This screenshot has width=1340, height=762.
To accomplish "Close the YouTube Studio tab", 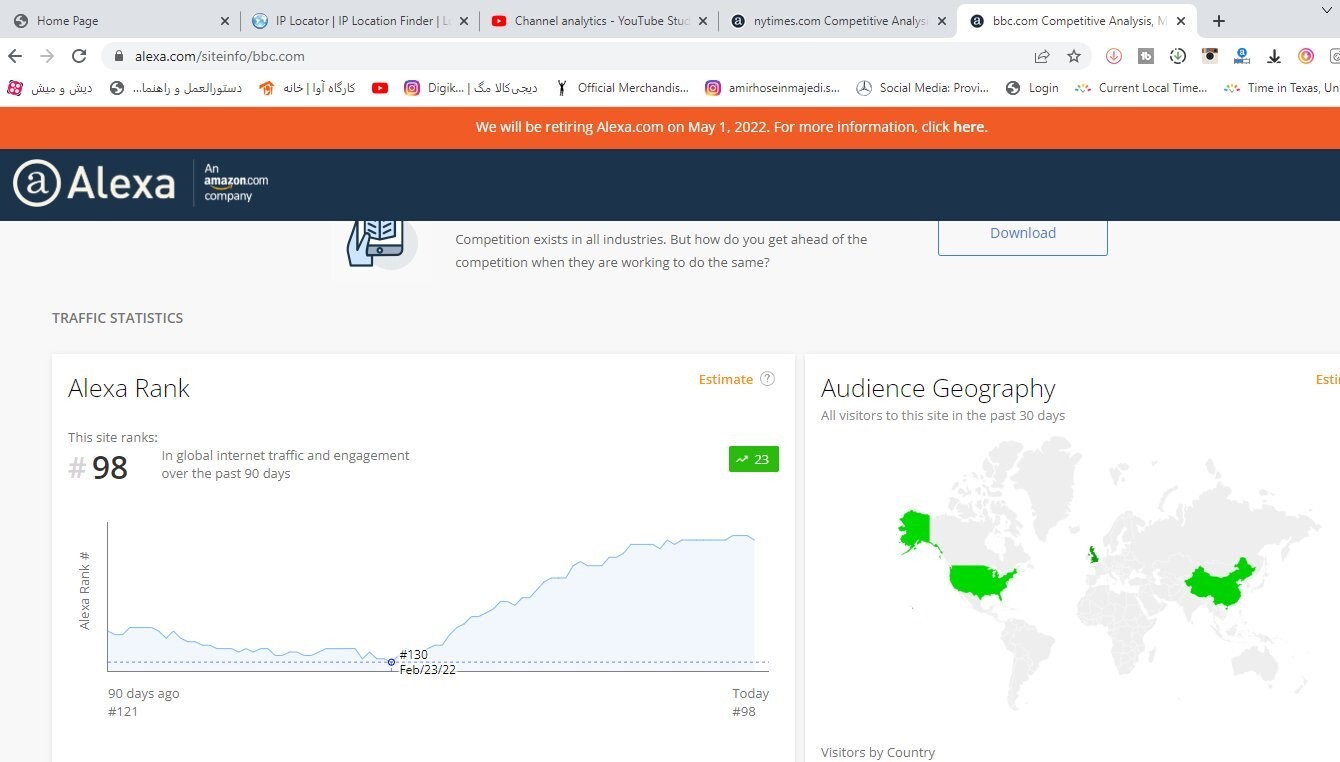I will point(703,21).
